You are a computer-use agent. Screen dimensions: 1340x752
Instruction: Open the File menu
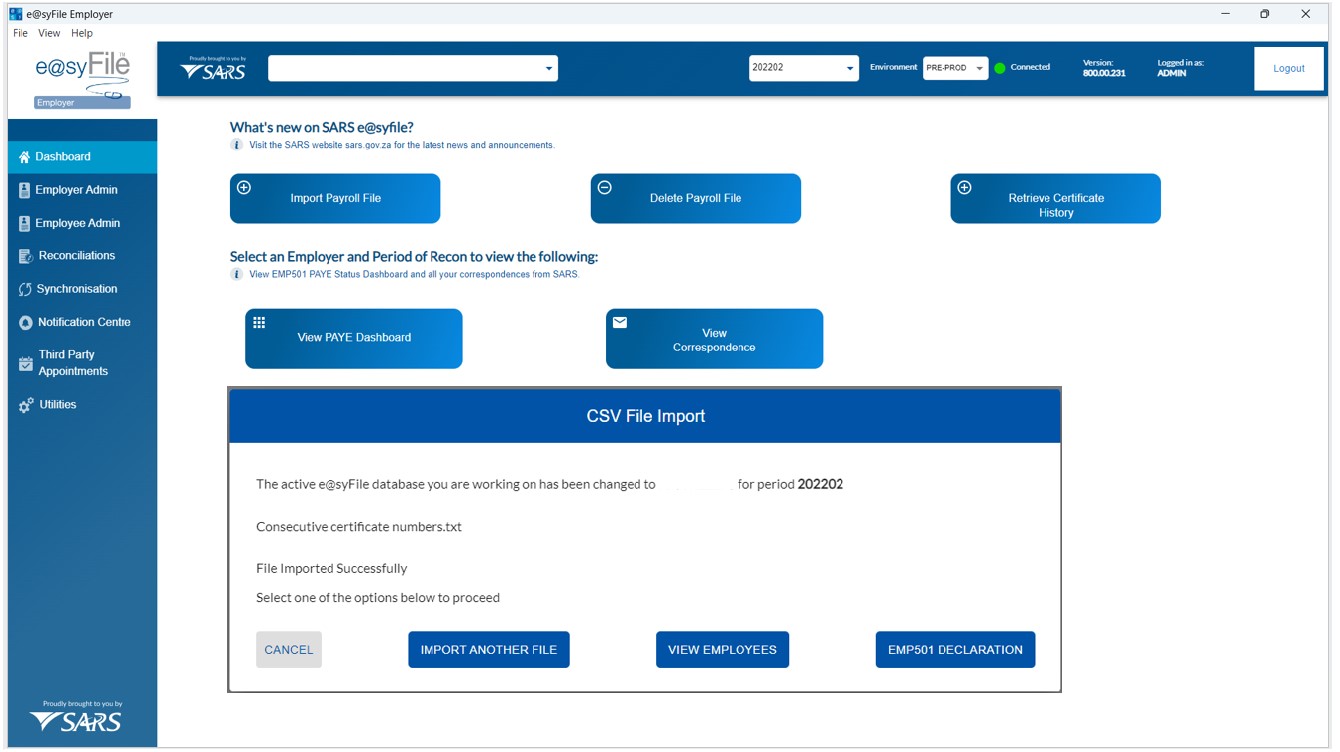click(20, 33)
